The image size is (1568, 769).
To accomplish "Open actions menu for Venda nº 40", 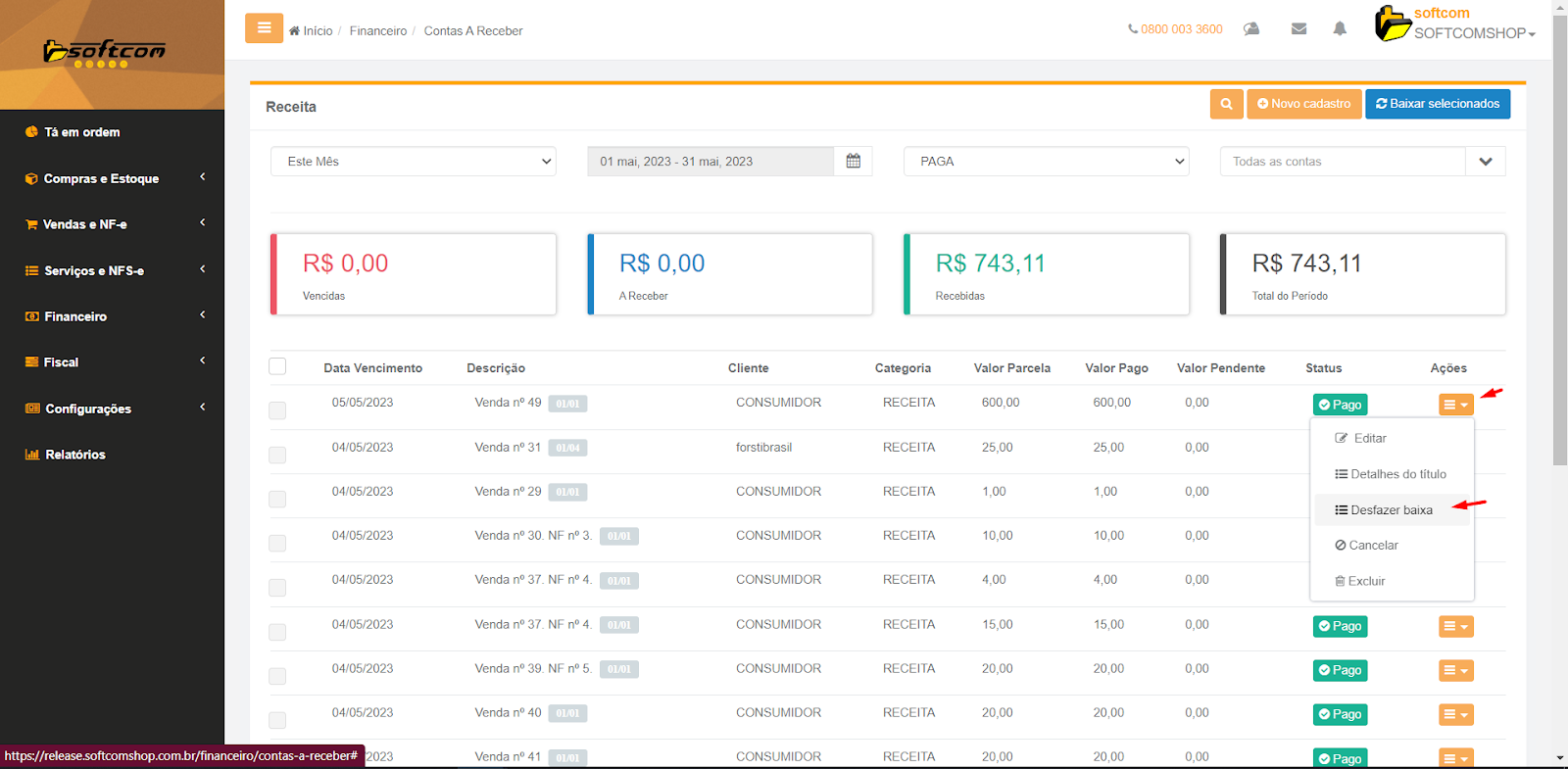I will [1455, 715].
